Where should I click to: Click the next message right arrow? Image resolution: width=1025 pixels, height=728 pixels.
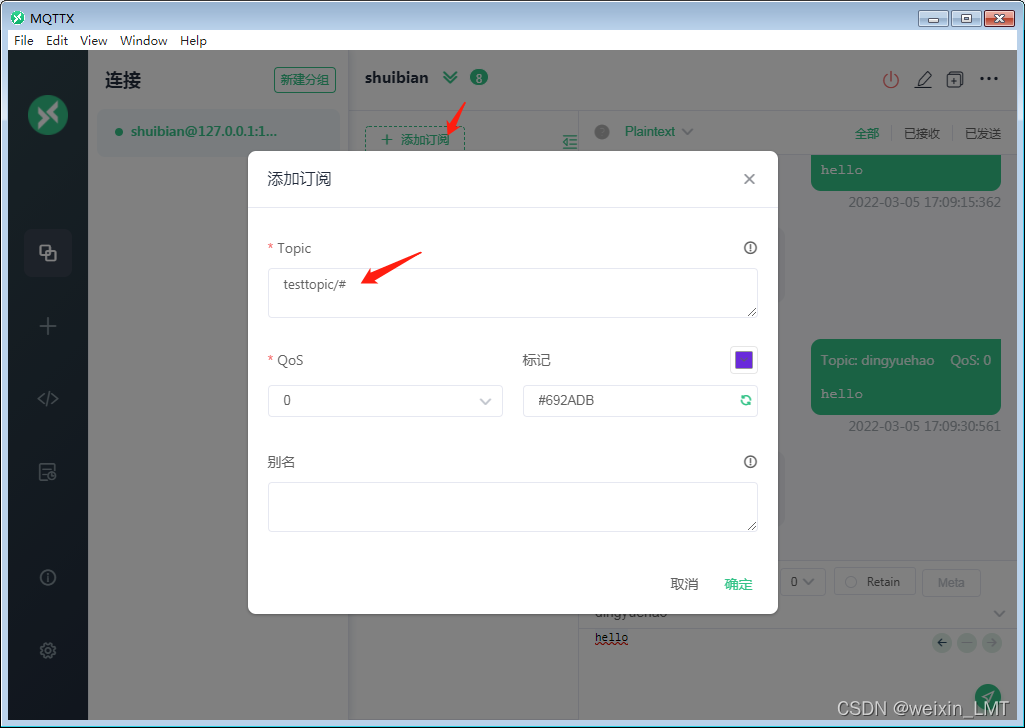pyautogui.click(x=992, y=643)
